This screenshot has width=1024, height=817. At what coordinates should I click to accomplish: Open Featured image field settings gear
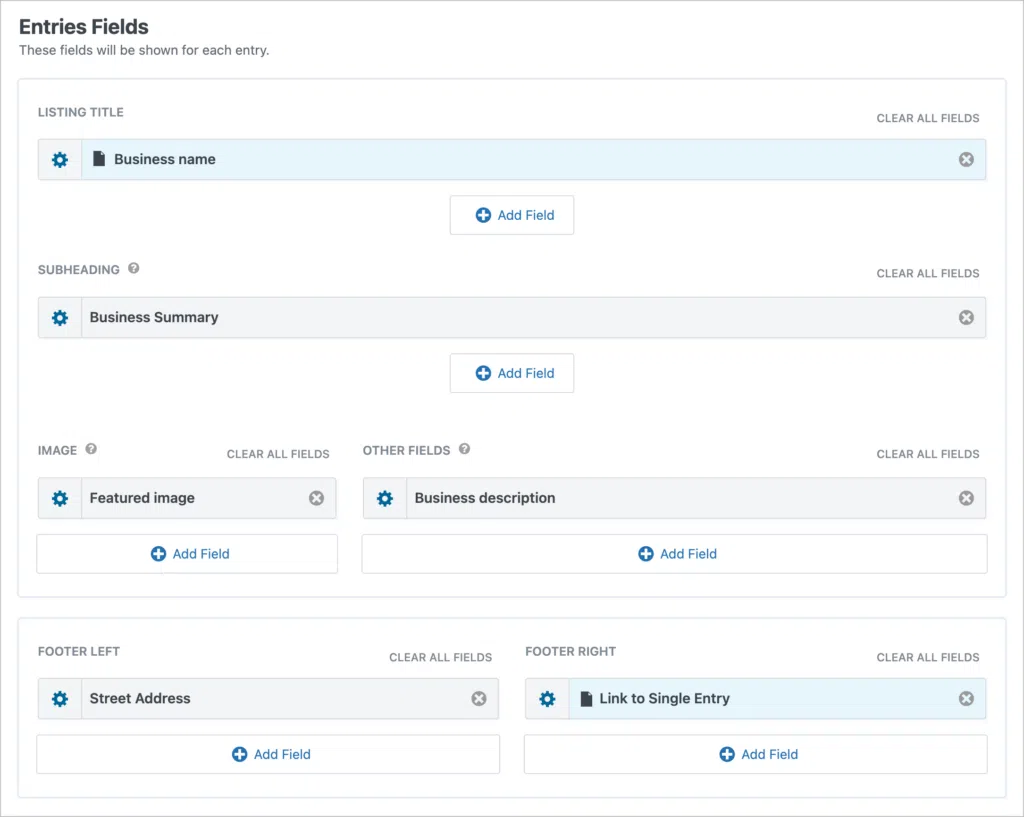(x=60, y=498)
